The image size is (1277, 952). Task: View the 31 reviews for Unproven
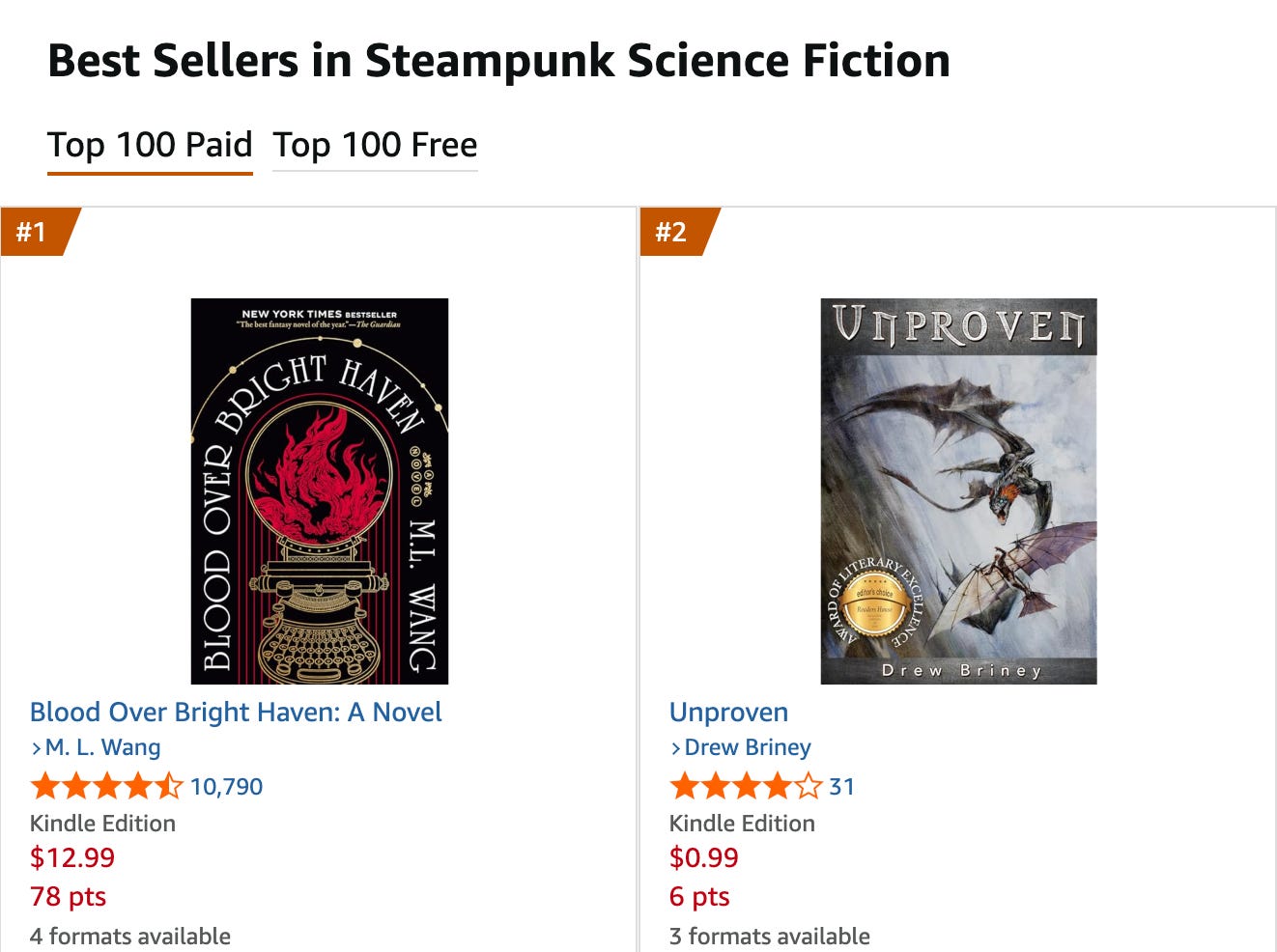pyautogui.click(x=841, y=787)
